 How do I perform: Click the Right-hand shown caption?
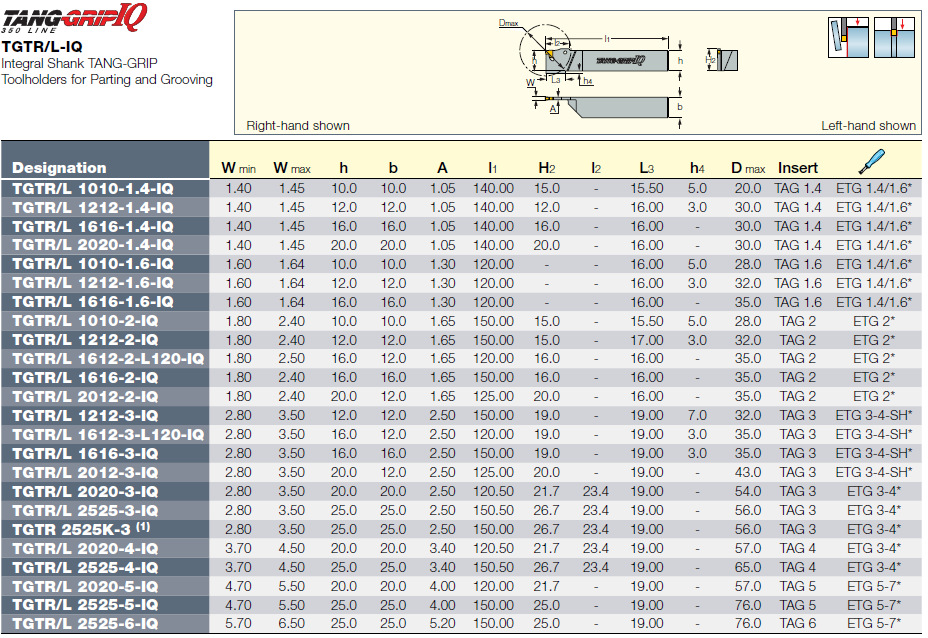click(x=298, y=125)
